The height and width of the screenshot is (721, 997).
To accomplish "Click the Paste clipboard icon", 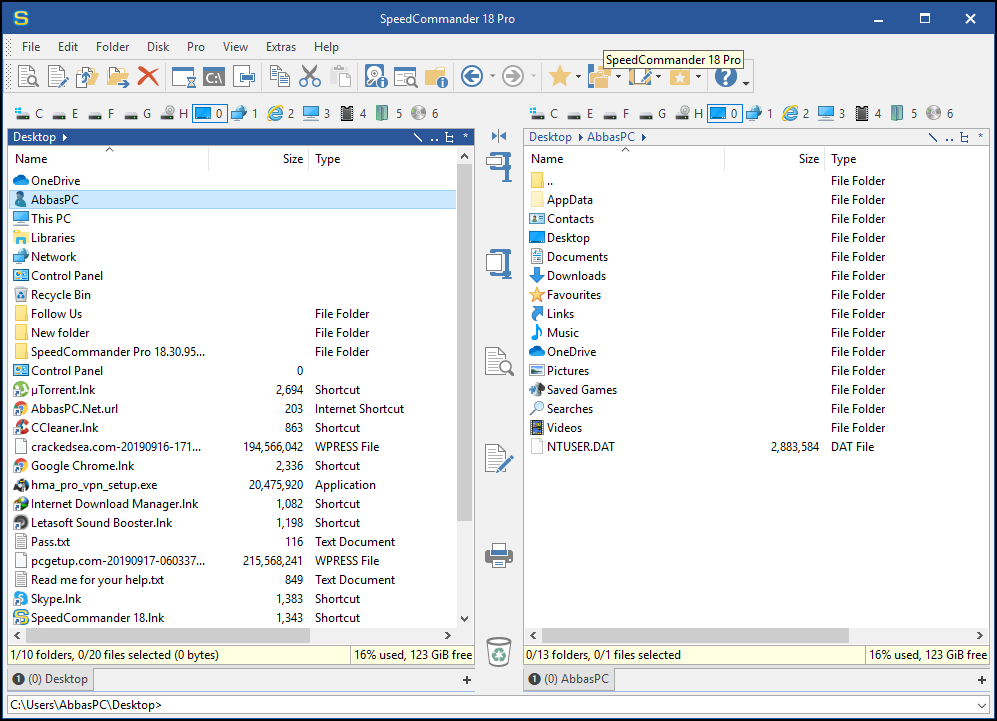I will click(342, 77).
